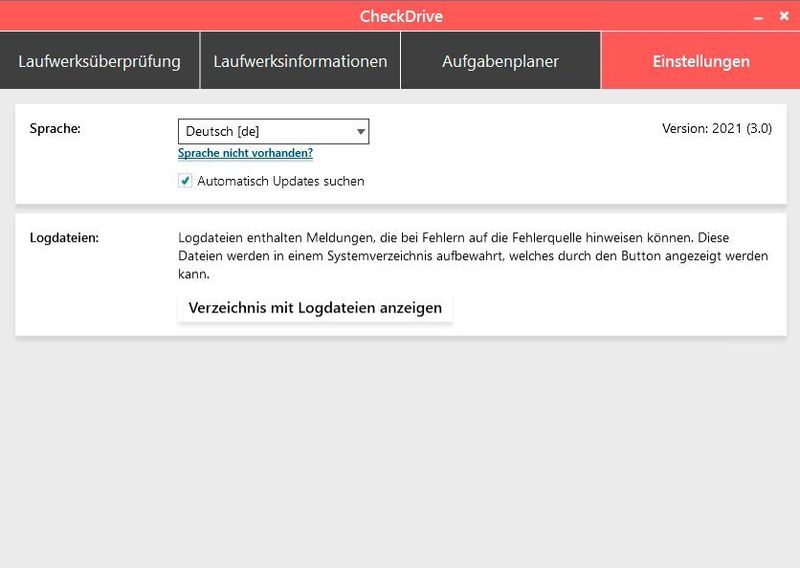800x568 pixels.
Task: Click the Logdateien description paragraph
Action: pos(473,256)
